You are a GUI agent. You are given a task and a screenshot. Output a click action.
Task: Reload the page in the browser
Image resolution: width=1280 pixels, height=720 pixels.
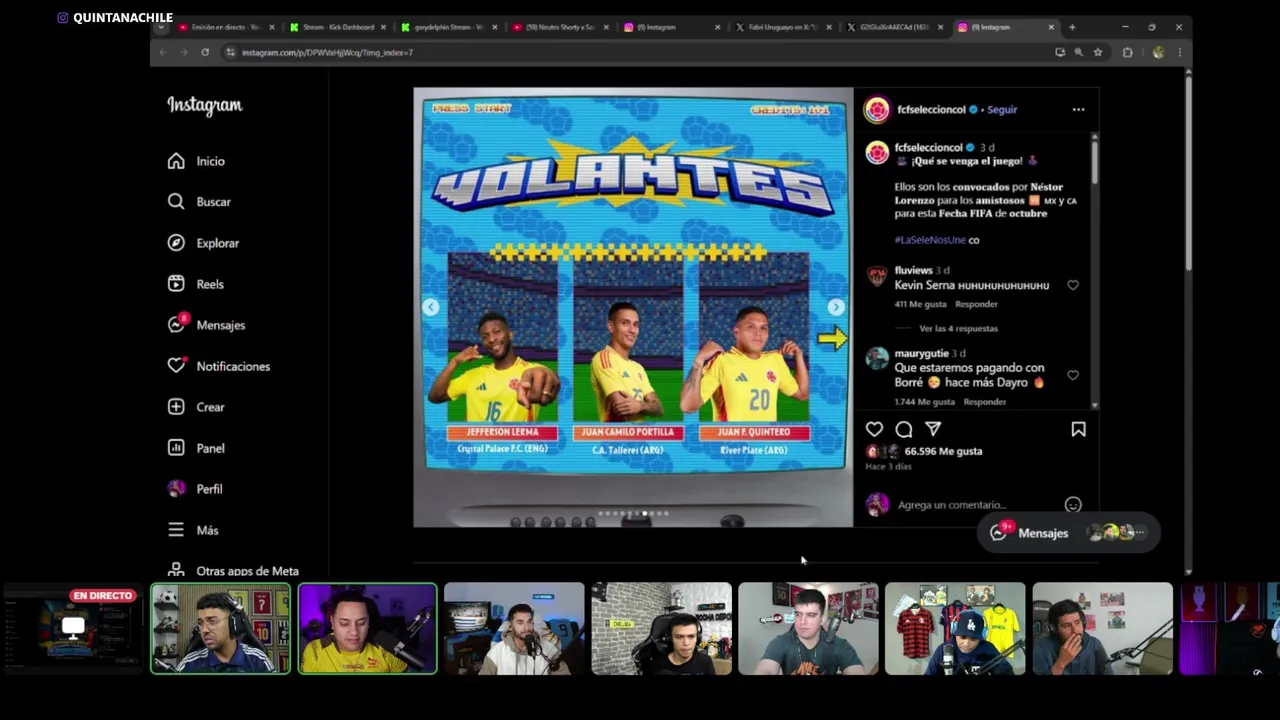pyautogui.click(x=205, y=52)
